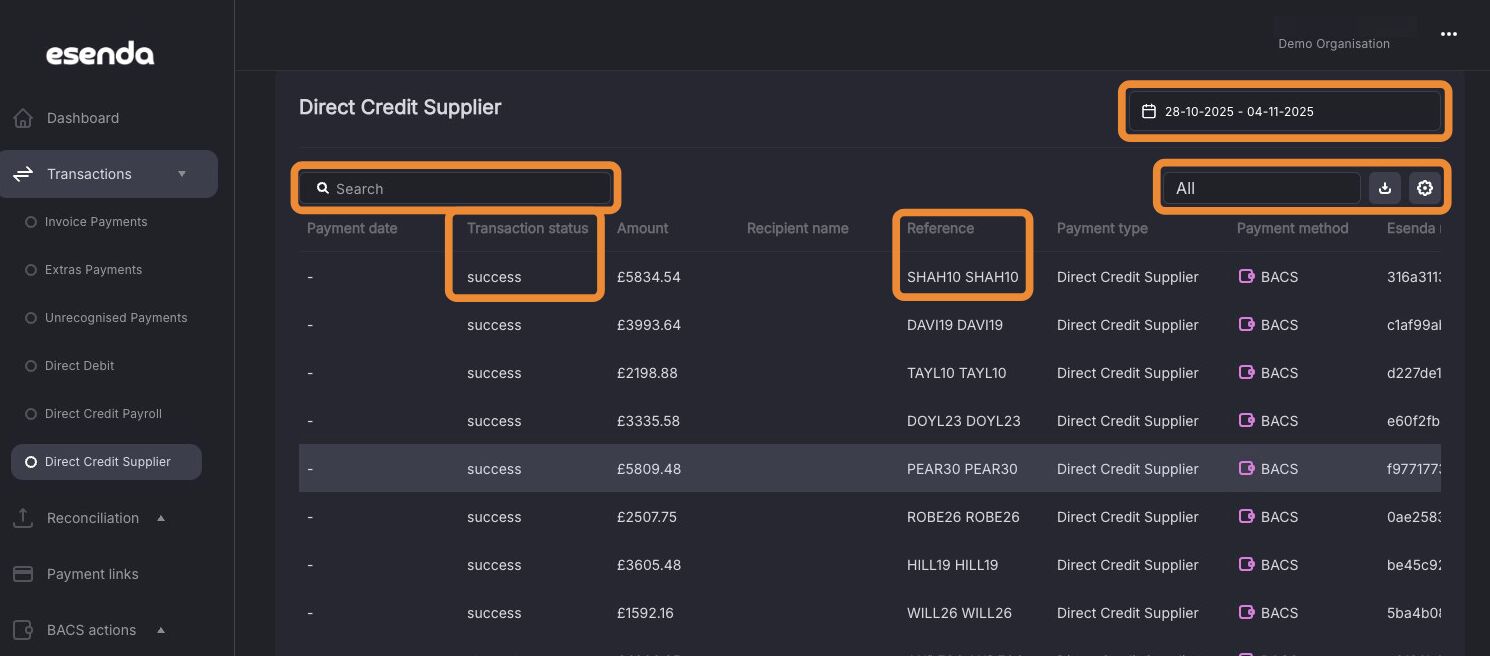The height and width of the screenshot is (656, 1490).
Task: Click amount £3605.48
Action: [x=649, y=565]
